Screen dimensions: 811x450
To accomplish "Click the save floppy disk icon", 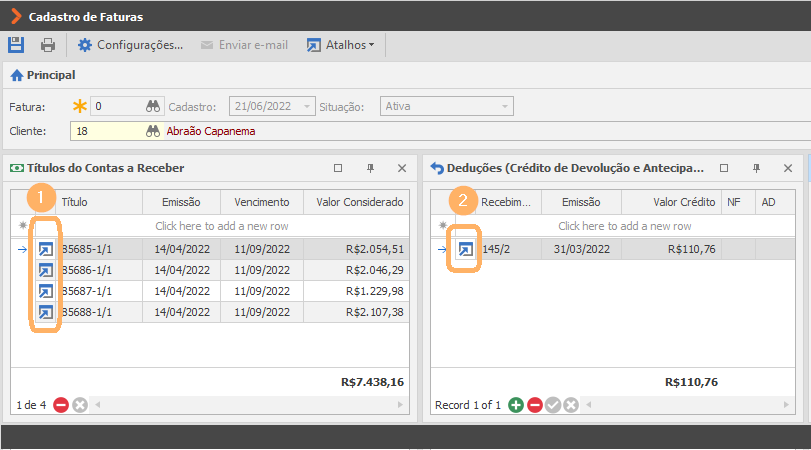I will coord(16,45).
